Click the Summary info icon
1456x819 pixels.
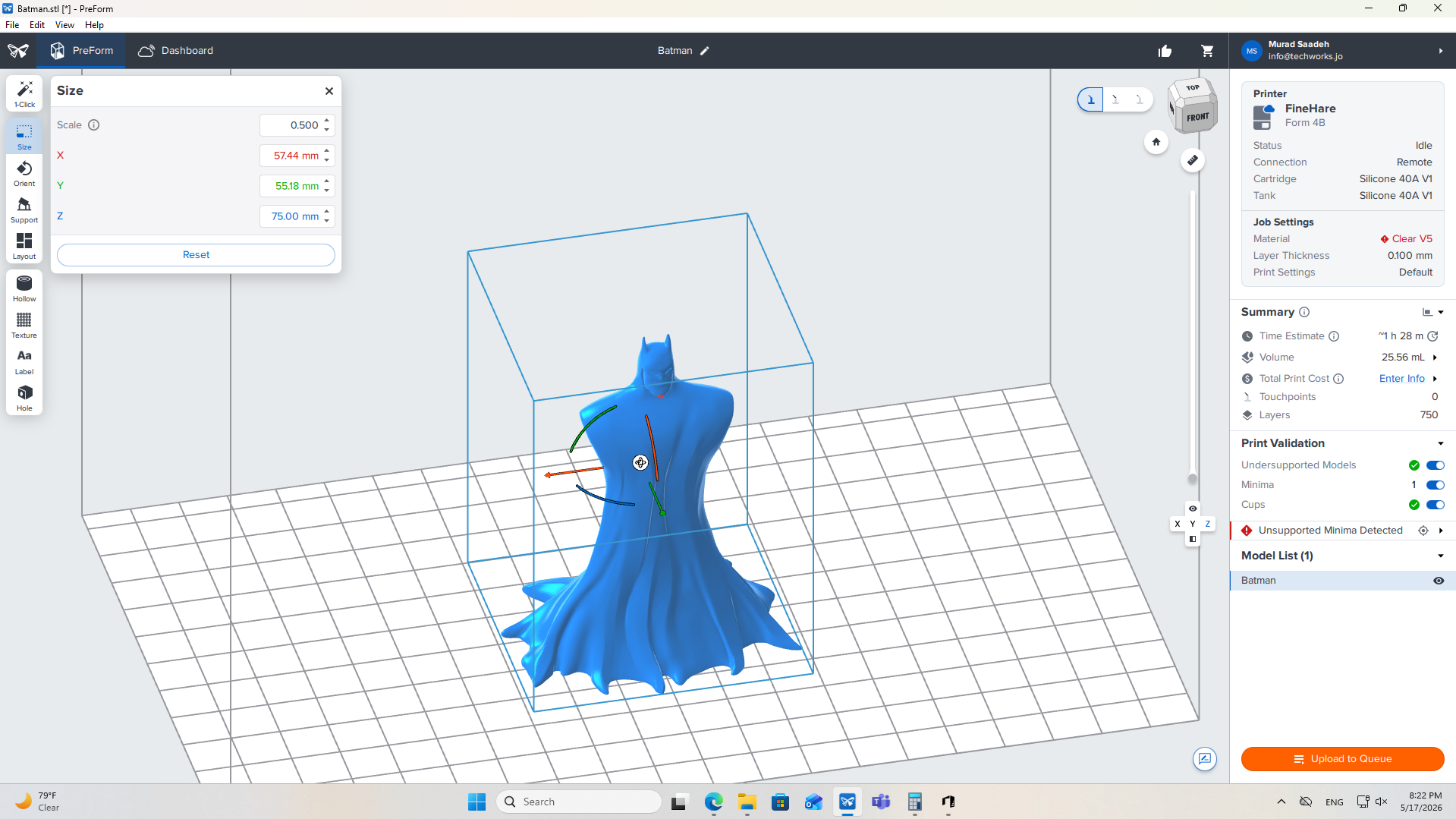coord(1304,312)
